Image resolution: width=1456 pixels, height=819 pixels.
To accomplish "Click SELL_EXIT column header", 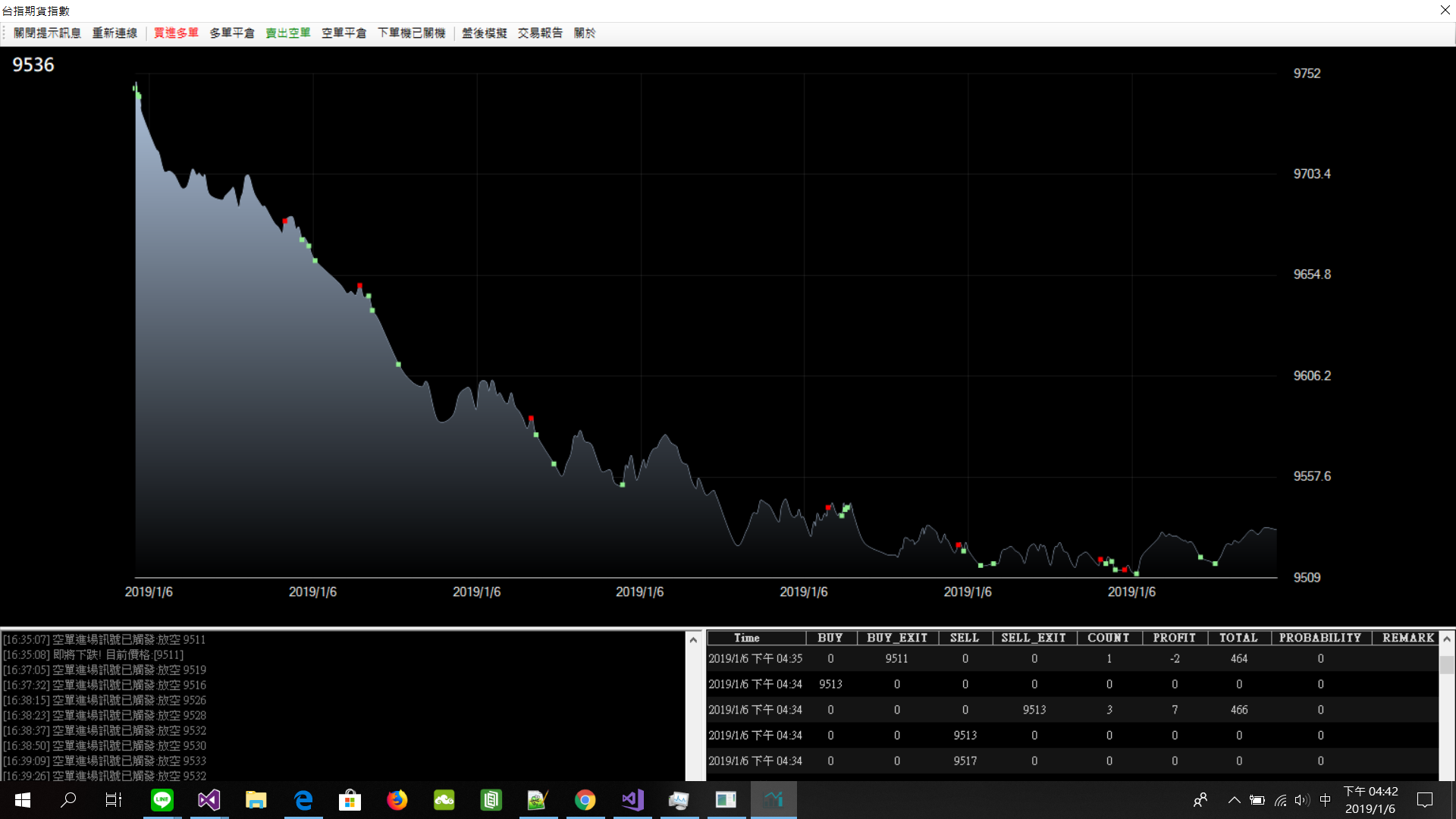I will click(1034, 639).
